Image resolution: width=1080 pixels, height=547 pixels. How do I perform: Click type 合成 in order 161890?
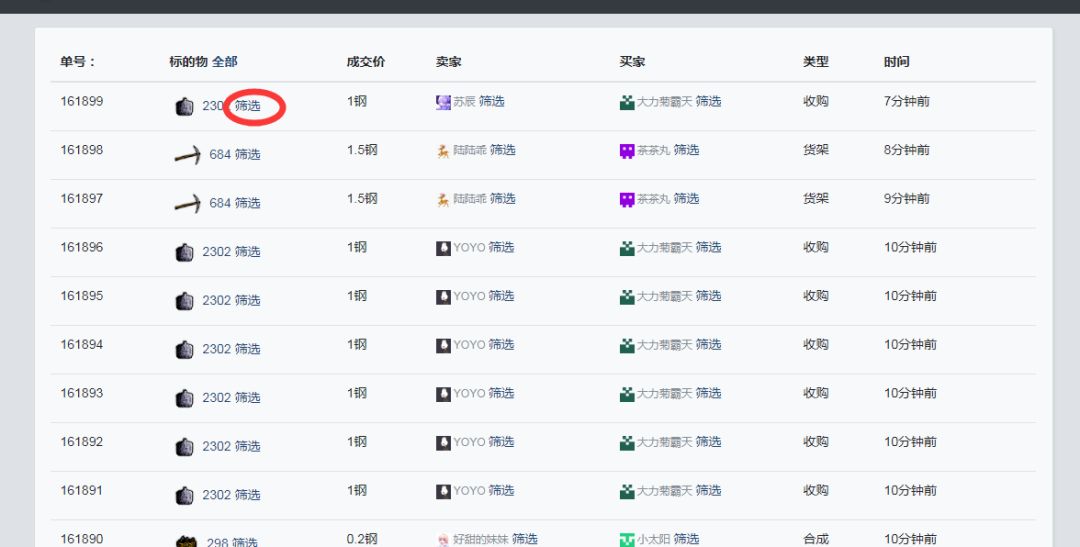pyautogui.click(x=816, y=539)
